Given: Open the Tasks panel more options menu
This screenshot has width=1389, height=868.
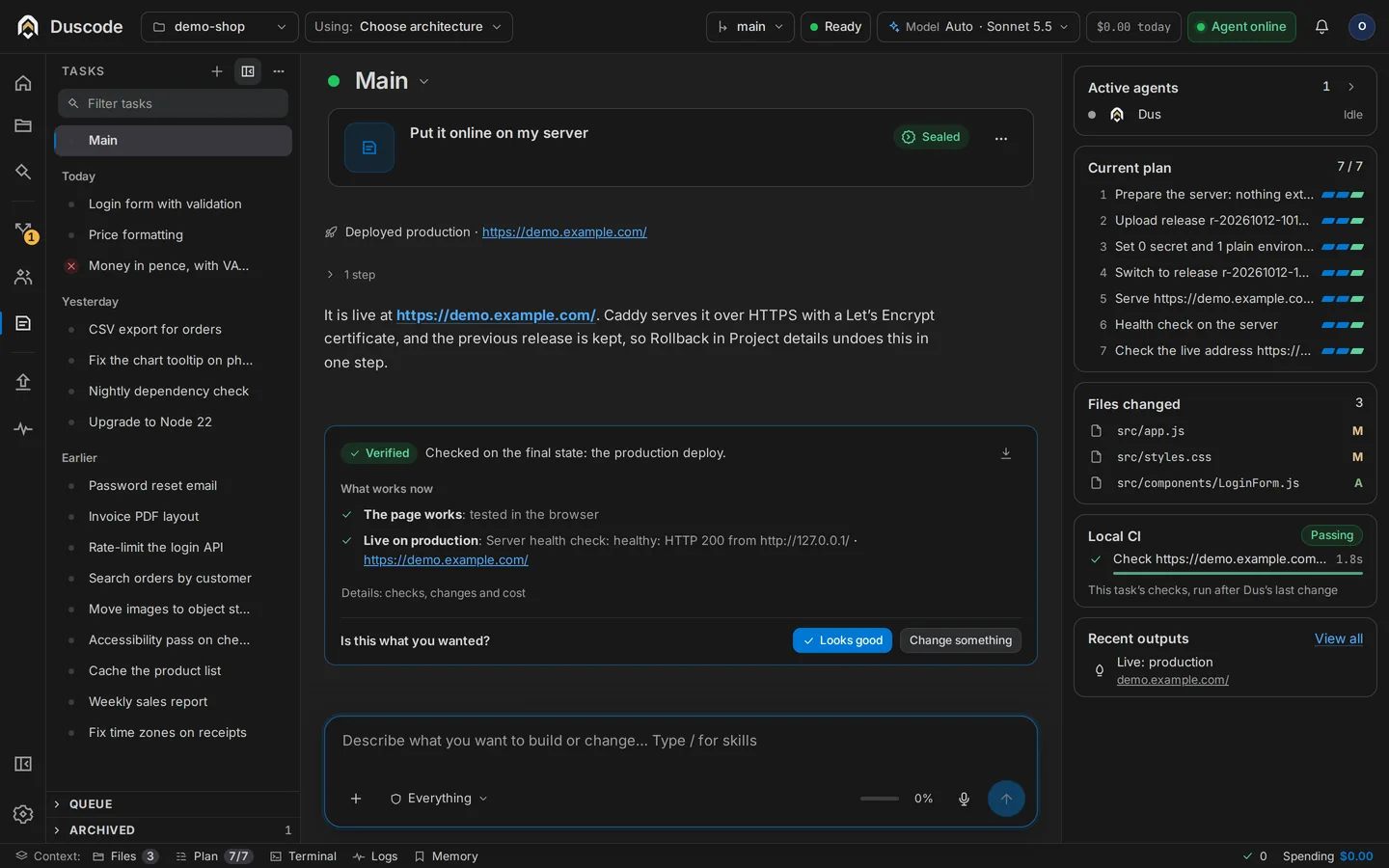Looking at the screenshot, I should 279,71.
